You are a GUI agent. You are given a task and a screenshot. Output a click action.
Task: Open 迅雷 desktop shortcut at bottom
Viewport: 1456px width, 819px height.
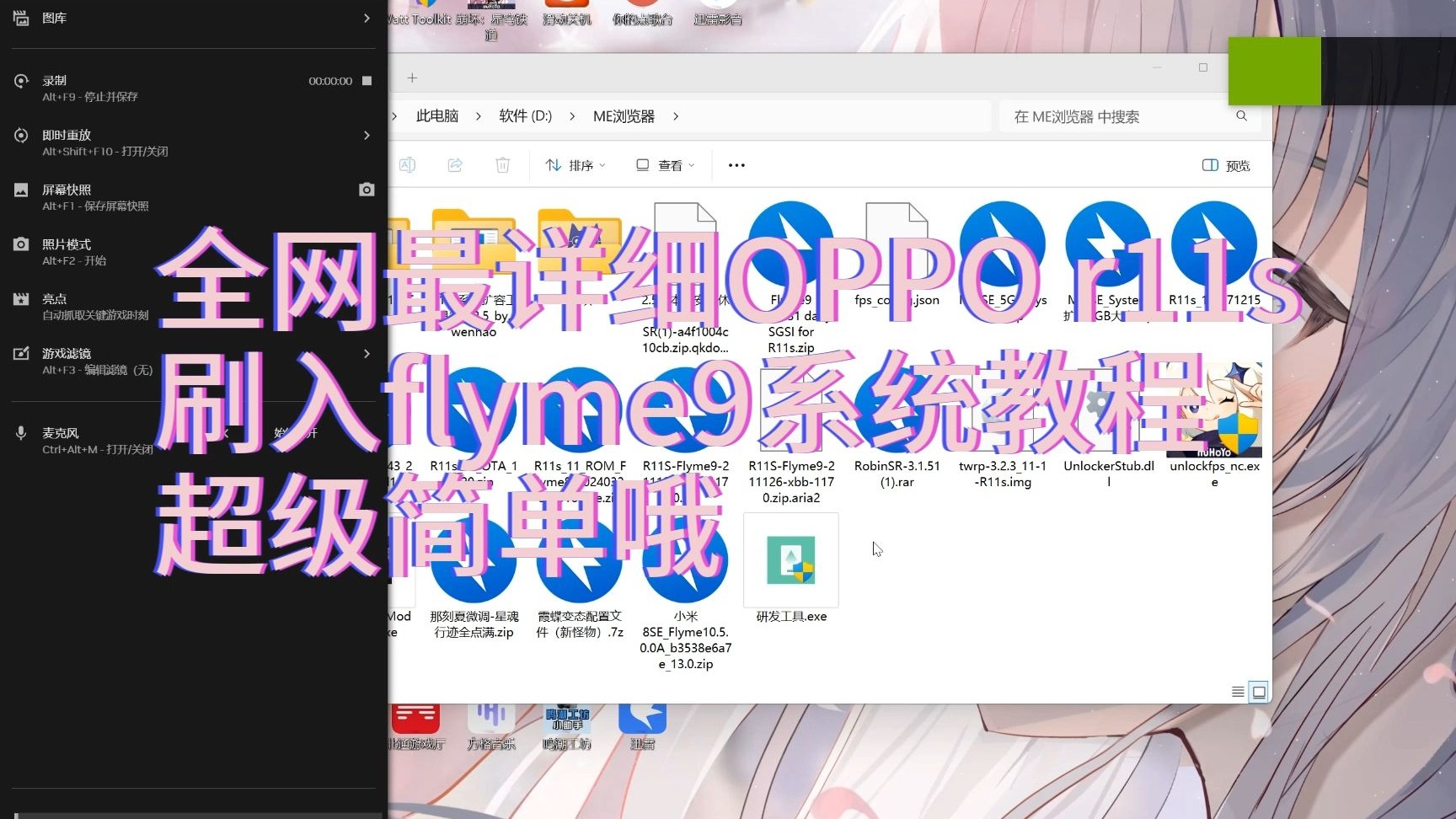[x=642, y=725]
